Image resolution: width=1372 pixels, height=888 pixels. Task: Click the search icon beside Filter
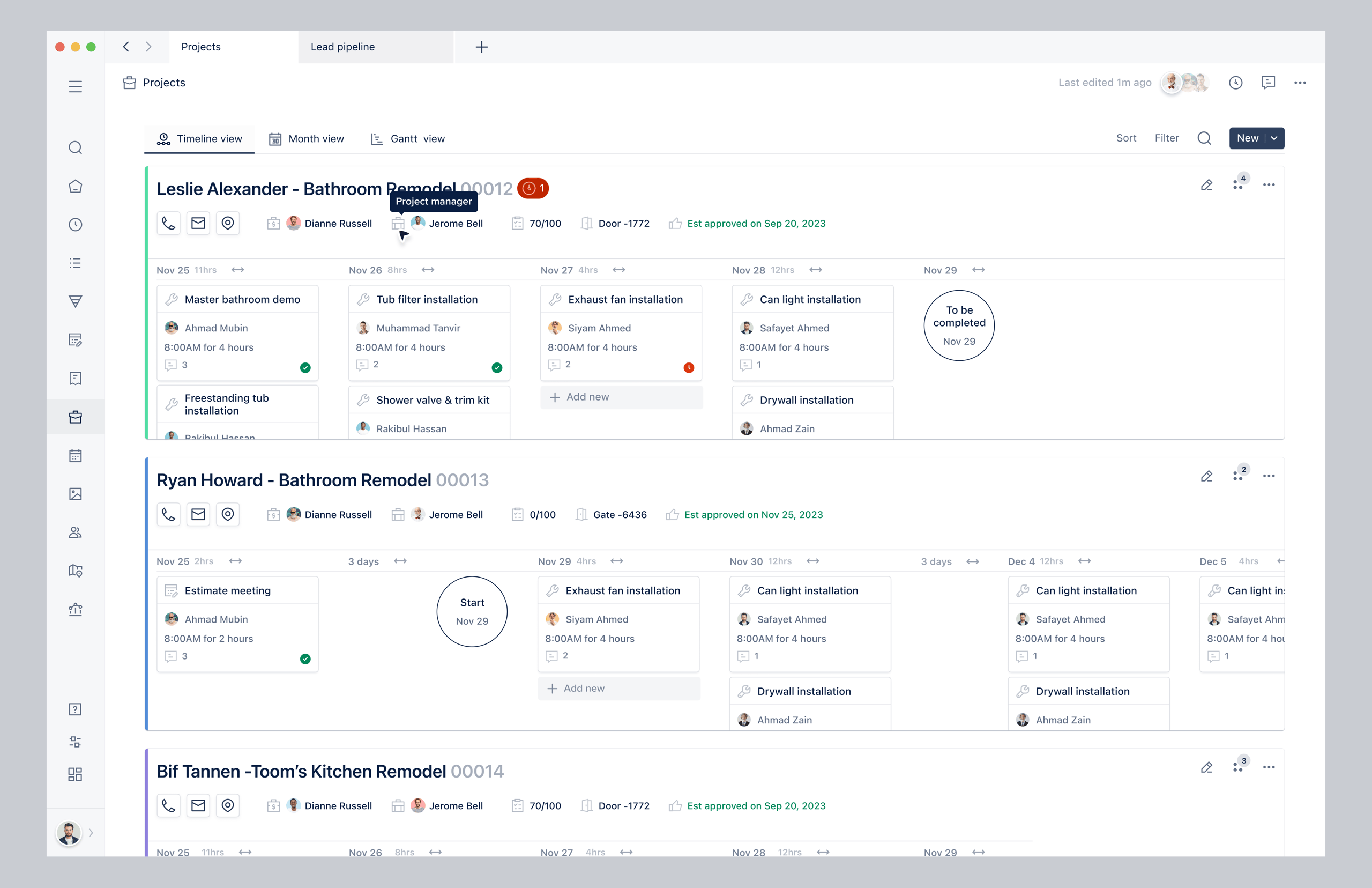(x=1204, y=138)
